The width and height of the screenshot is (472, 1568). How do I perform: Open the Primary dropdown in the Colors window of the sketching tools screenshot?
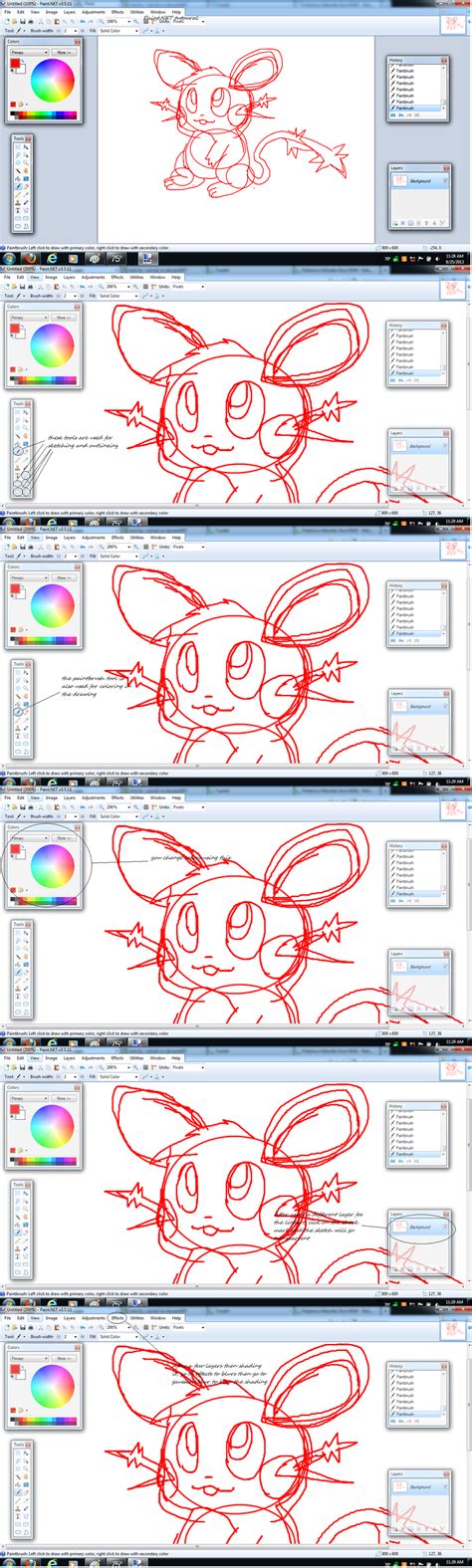pyautogui.click(x=29, y=318)
